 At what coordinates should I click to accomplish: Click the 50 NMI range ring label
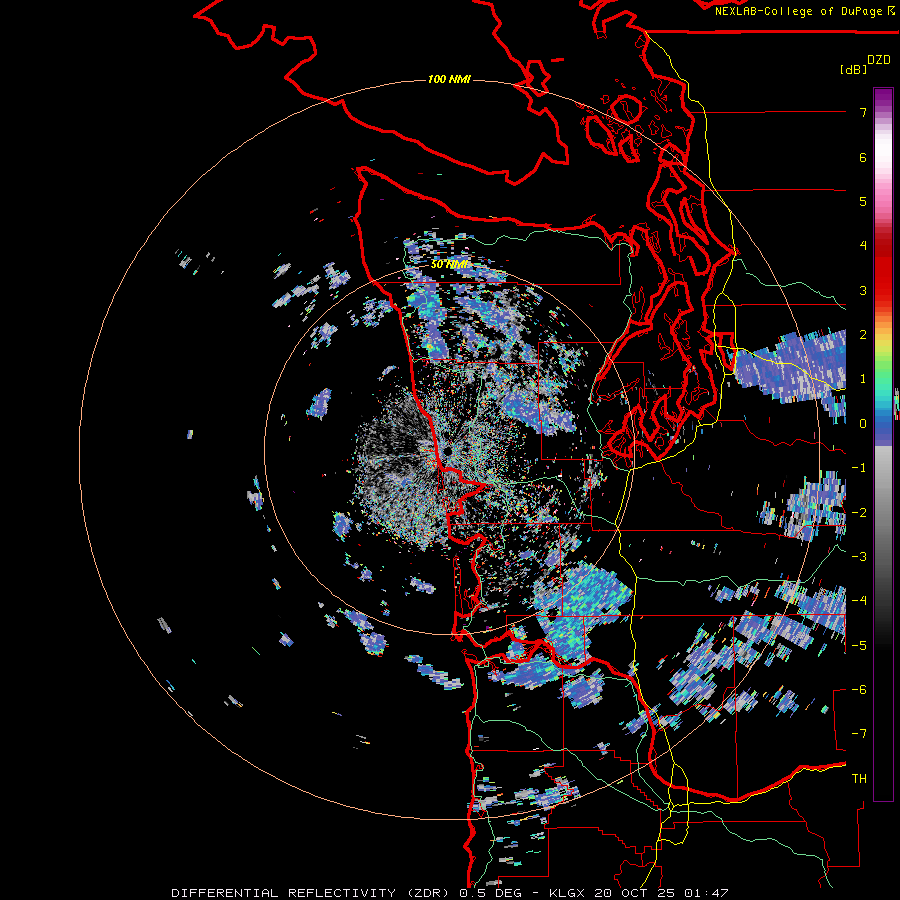(x=449, y=265)
